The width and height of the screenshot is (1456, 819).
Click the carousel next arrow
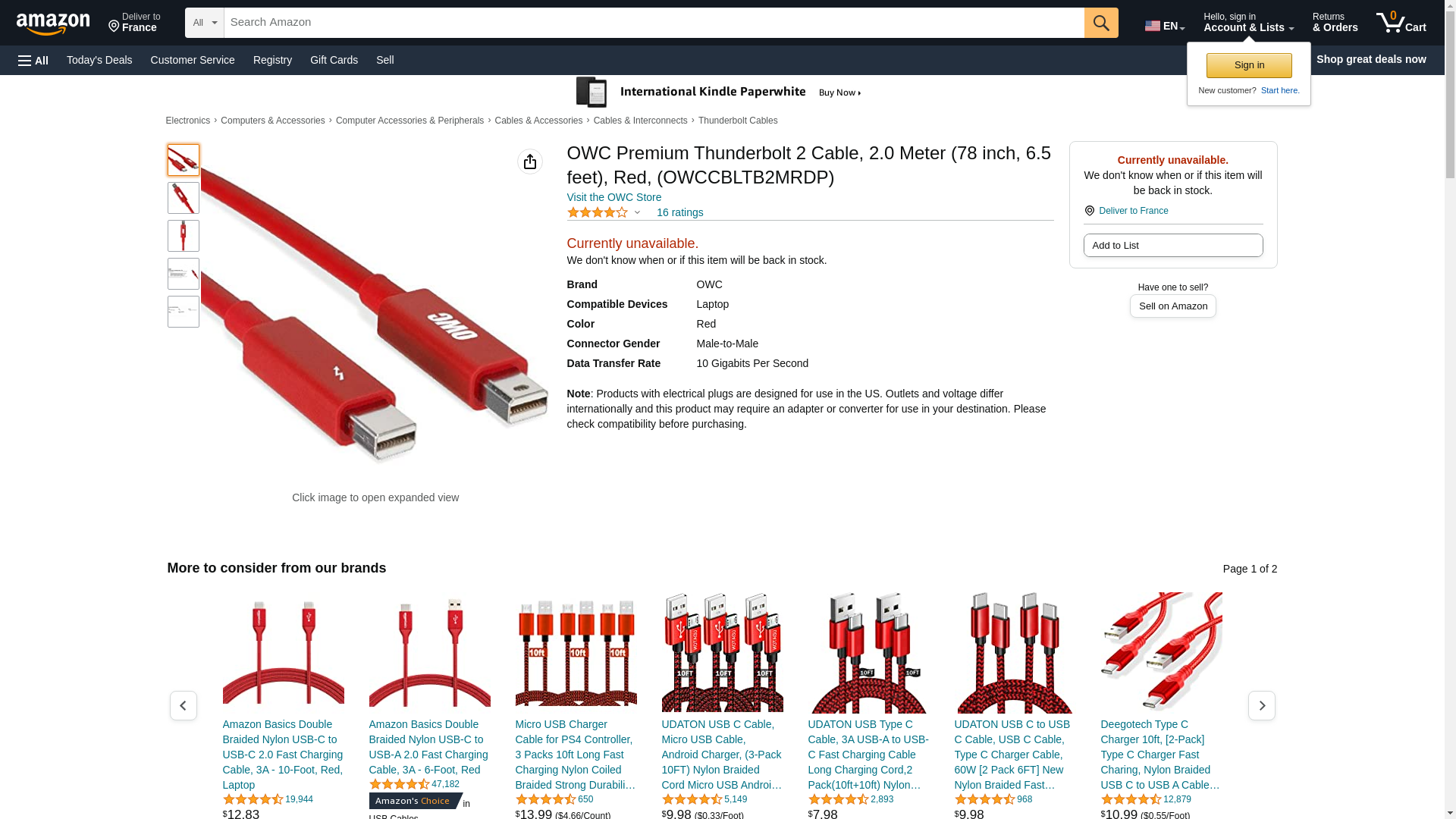click(1262, 705)
